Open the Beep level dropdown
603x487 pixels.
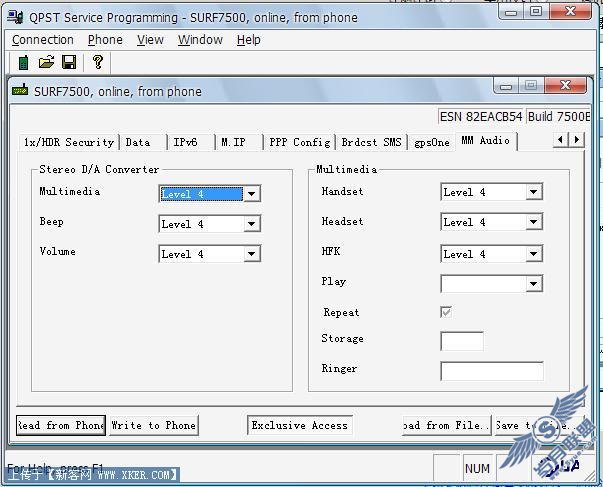252,224
